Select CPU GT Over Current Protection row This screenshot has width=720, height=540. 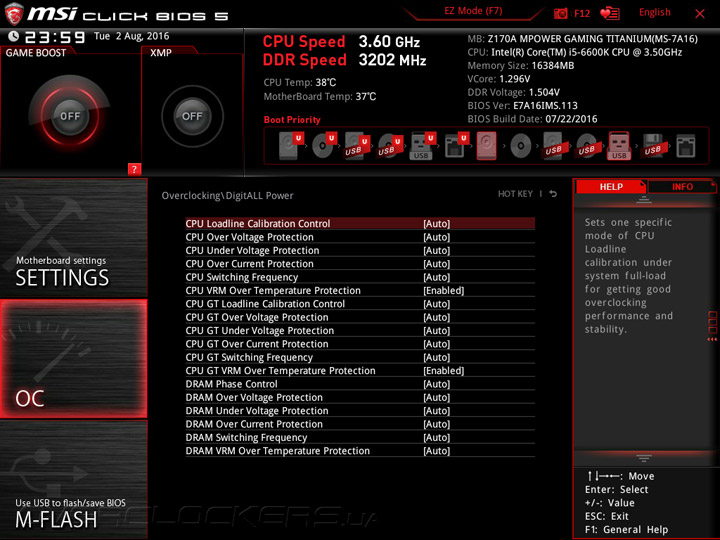pos(360,343)
